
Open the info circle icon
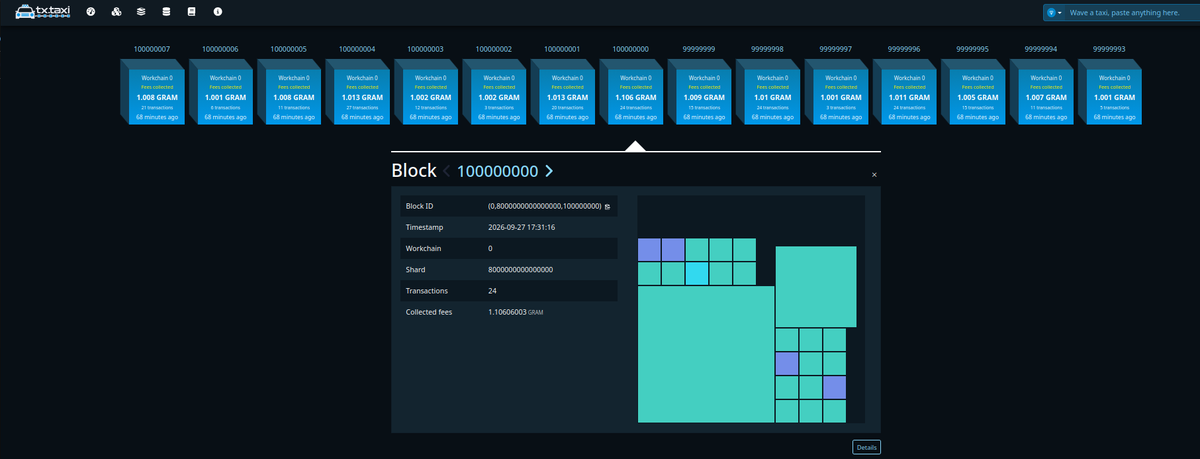point(217,12)
